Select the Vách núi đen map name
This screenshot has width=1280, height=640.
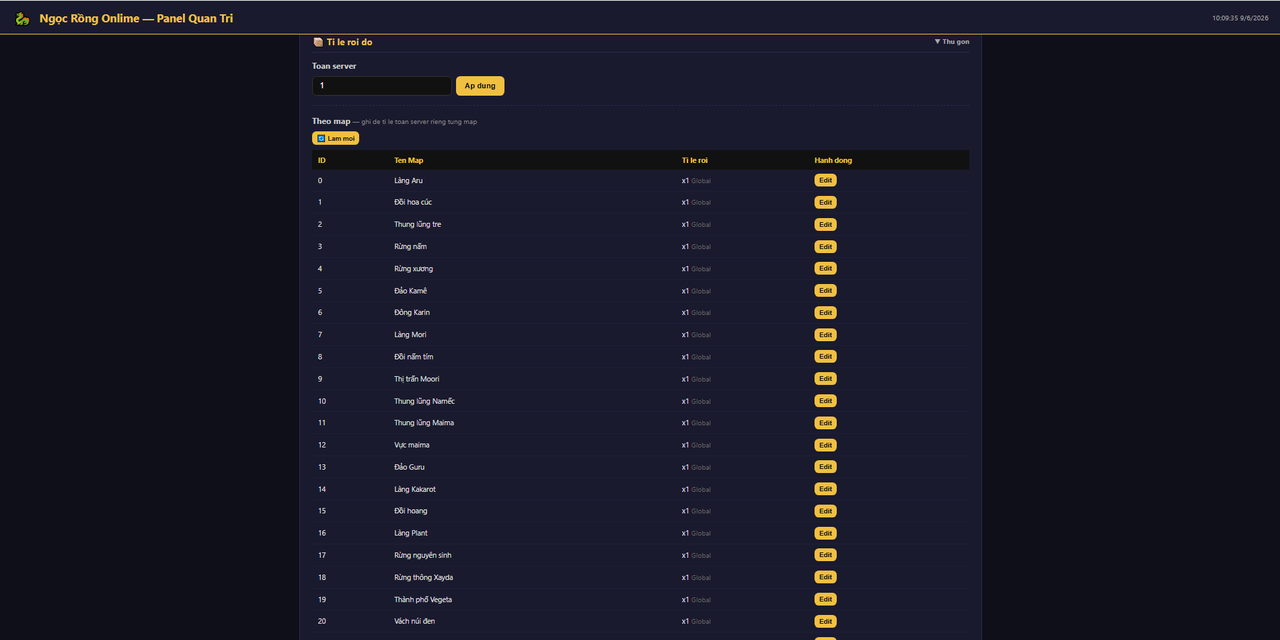[414, 621]
